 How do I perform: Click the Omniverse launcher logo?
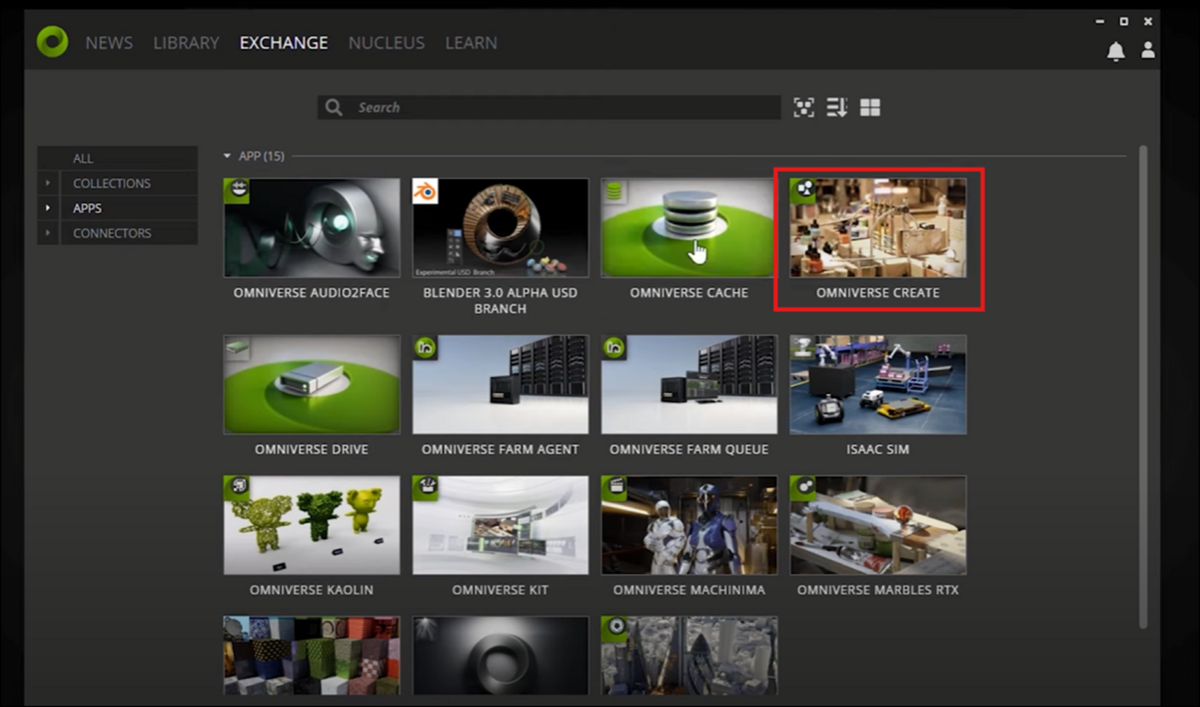52,42
